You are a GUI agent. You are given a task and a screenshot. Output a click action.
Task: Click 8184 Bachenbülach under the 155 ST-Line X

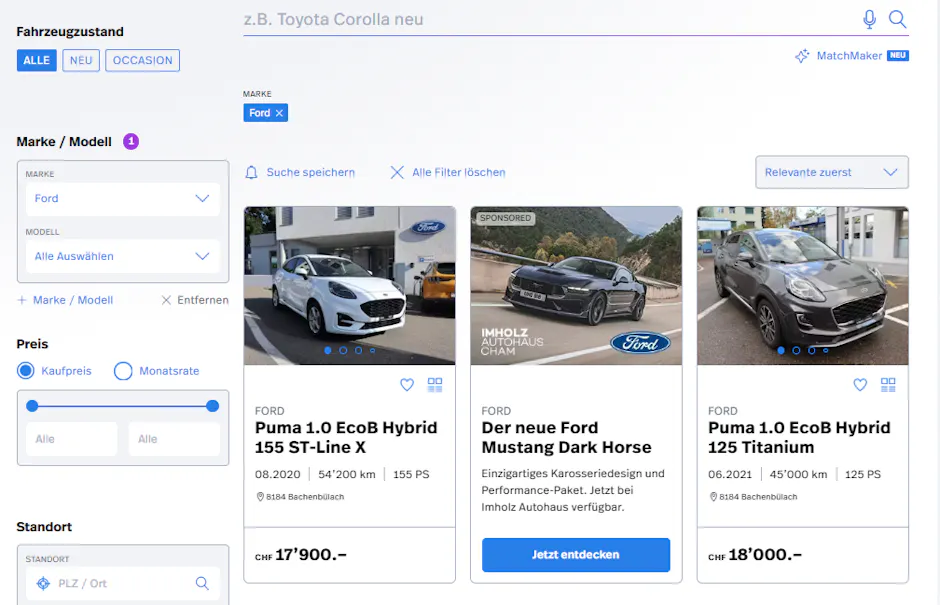(x=305, y=497)
